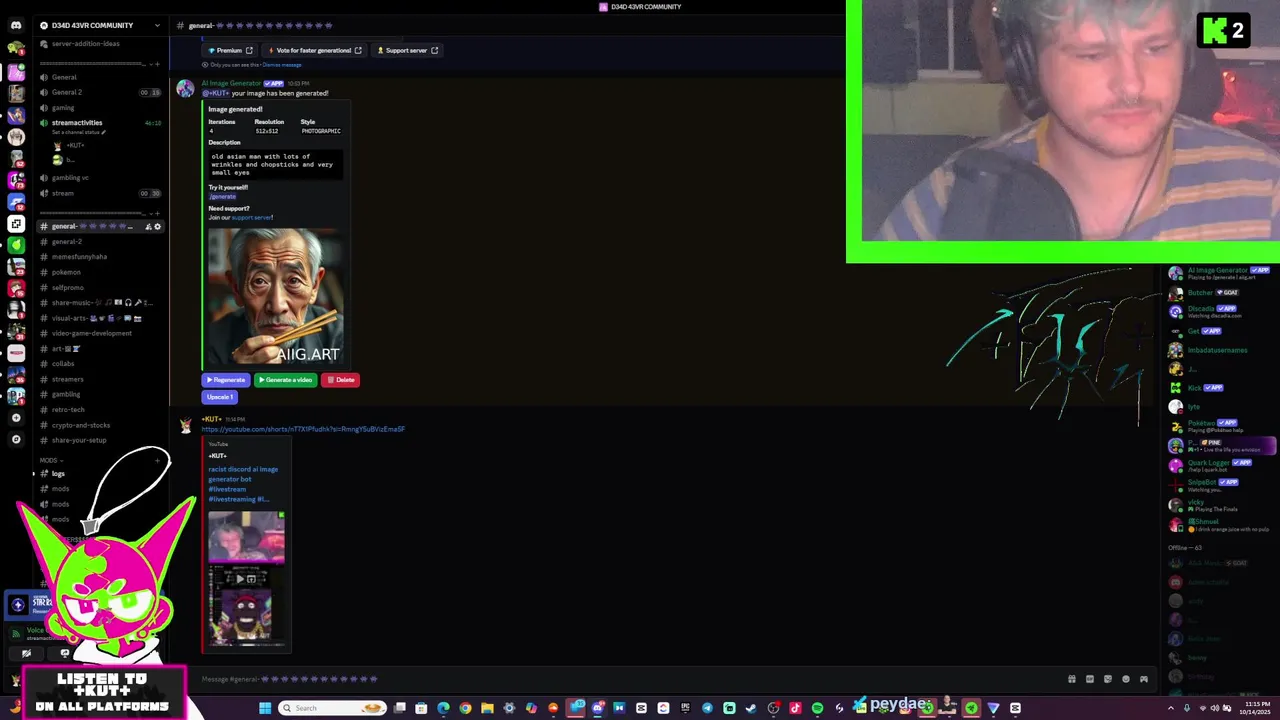Click the Discord icon in the taskbar
The width and height of the screenshot is (1280, 720).
[597, 708]
